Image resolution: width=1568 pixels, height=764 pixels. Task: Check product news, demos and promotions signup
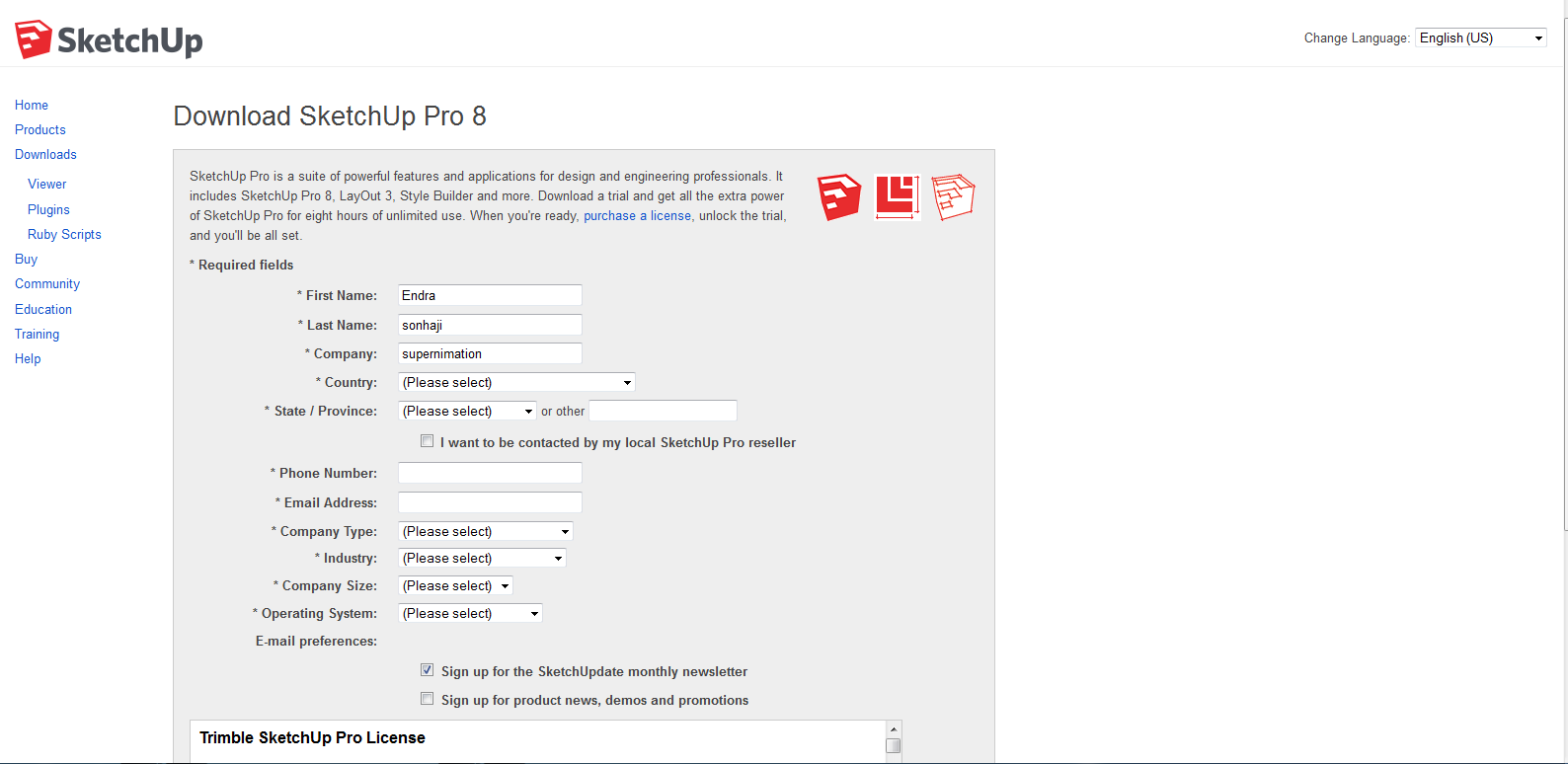pyautogui.click(x=427, y=699)
